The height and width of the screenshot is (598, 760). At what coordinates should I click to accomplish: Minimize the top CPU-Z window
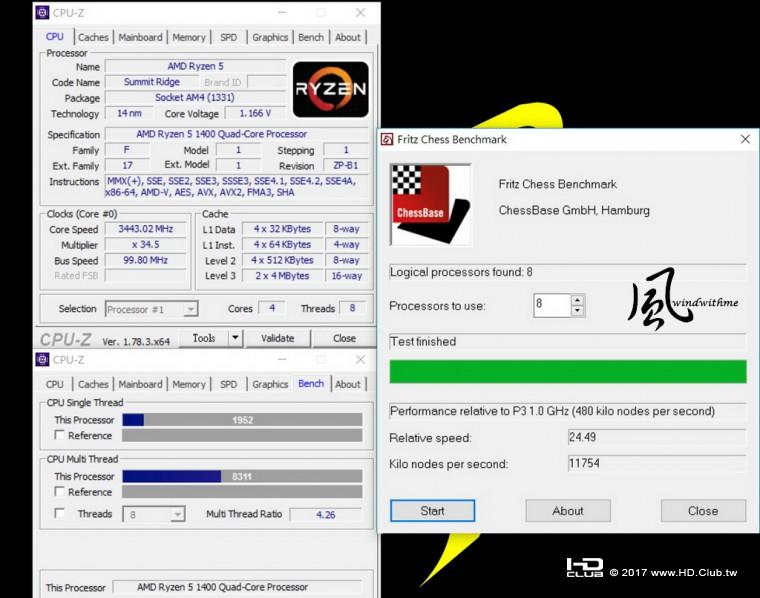pyautogui.click(x=282, y=13)
